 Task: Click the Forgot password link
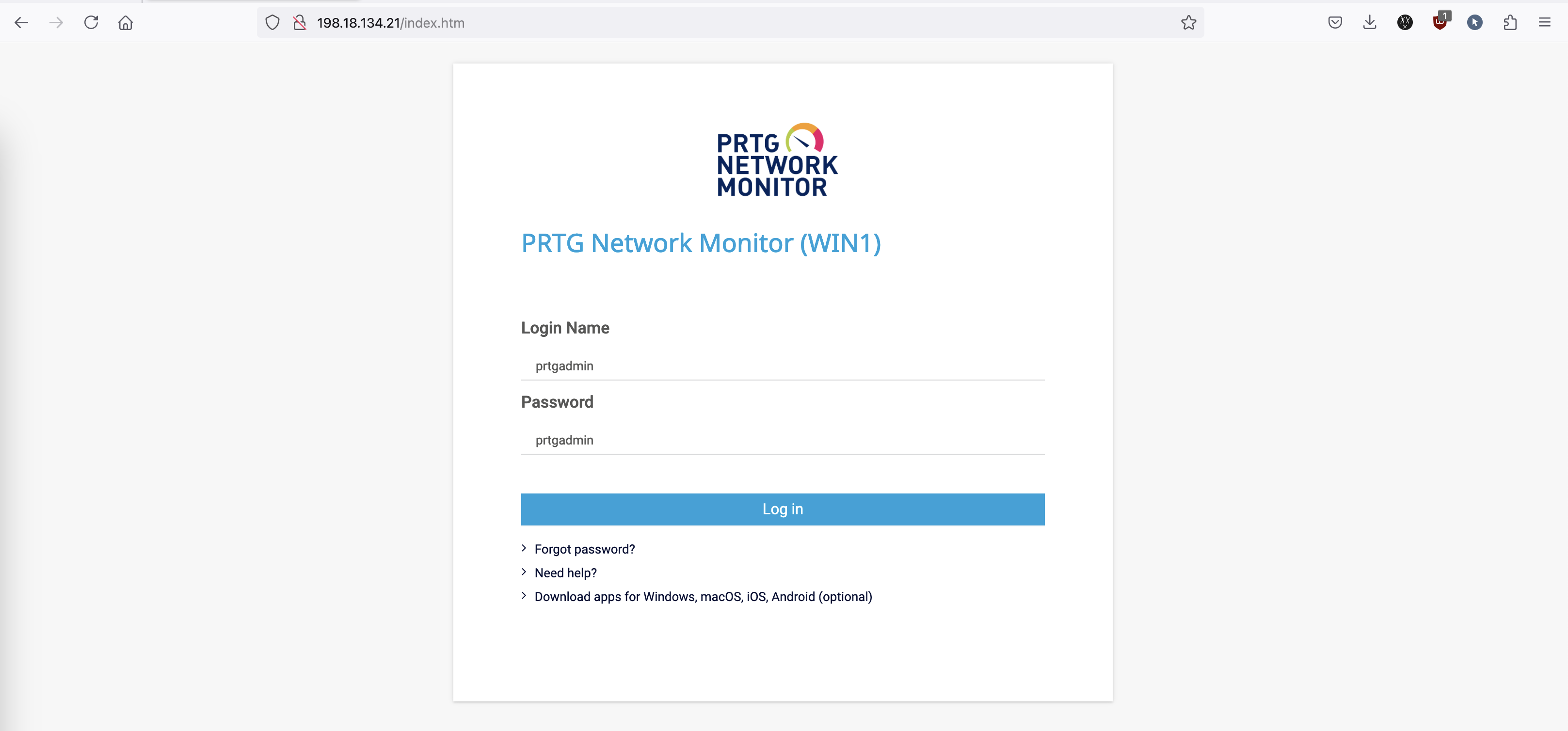[584, 549]
